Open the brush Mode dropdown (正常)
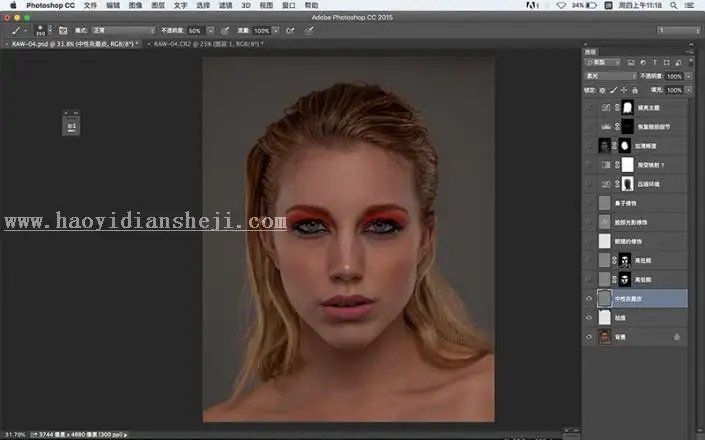The width and height of the screenshot is (705, 440). coord(123,31)
